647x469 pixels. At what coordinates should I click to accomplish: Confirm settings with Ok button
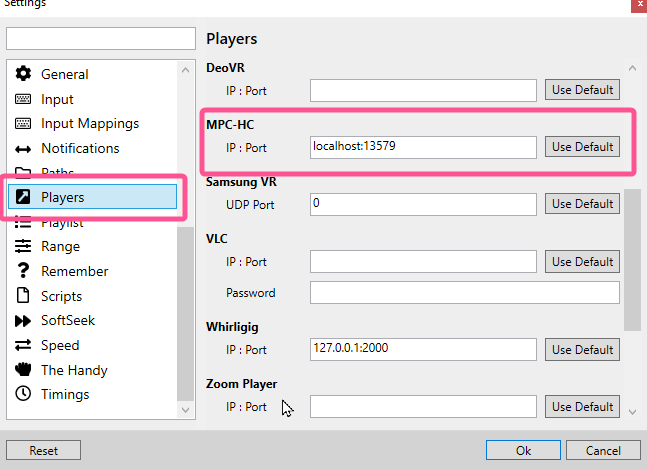coord(523,450)
